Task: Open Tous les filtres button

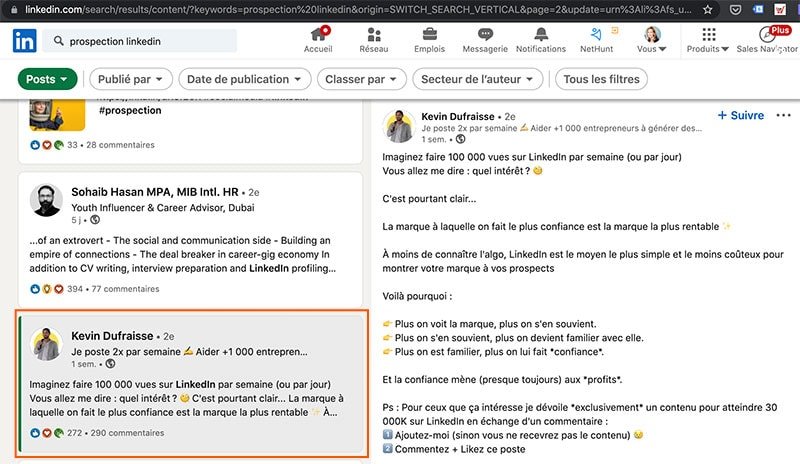Action: click(x=602, y=79)
